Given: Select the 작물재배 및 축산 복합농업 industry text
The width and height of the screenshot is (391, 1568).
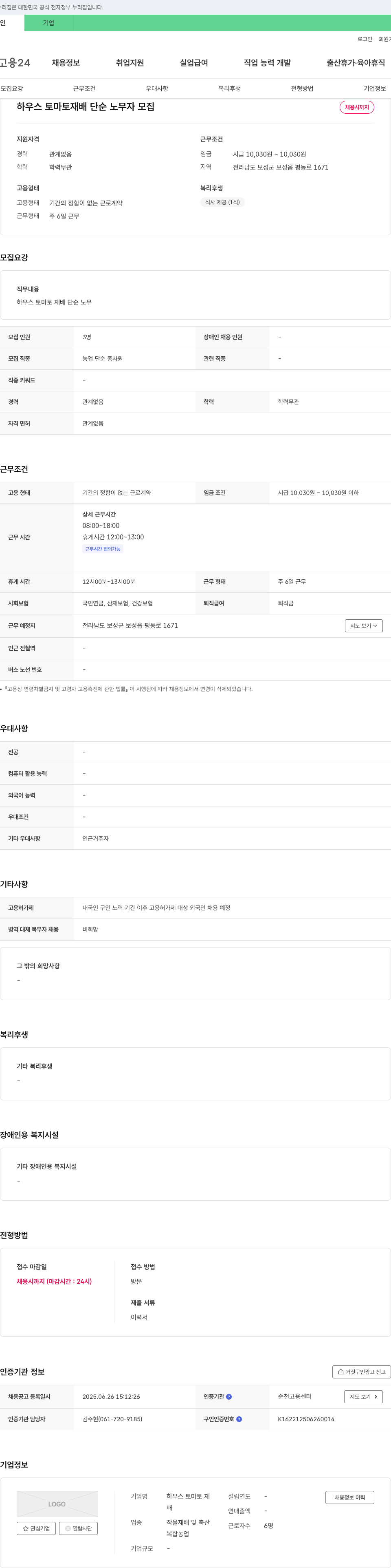Looking at the screenshot, I should pos(188,1528).
